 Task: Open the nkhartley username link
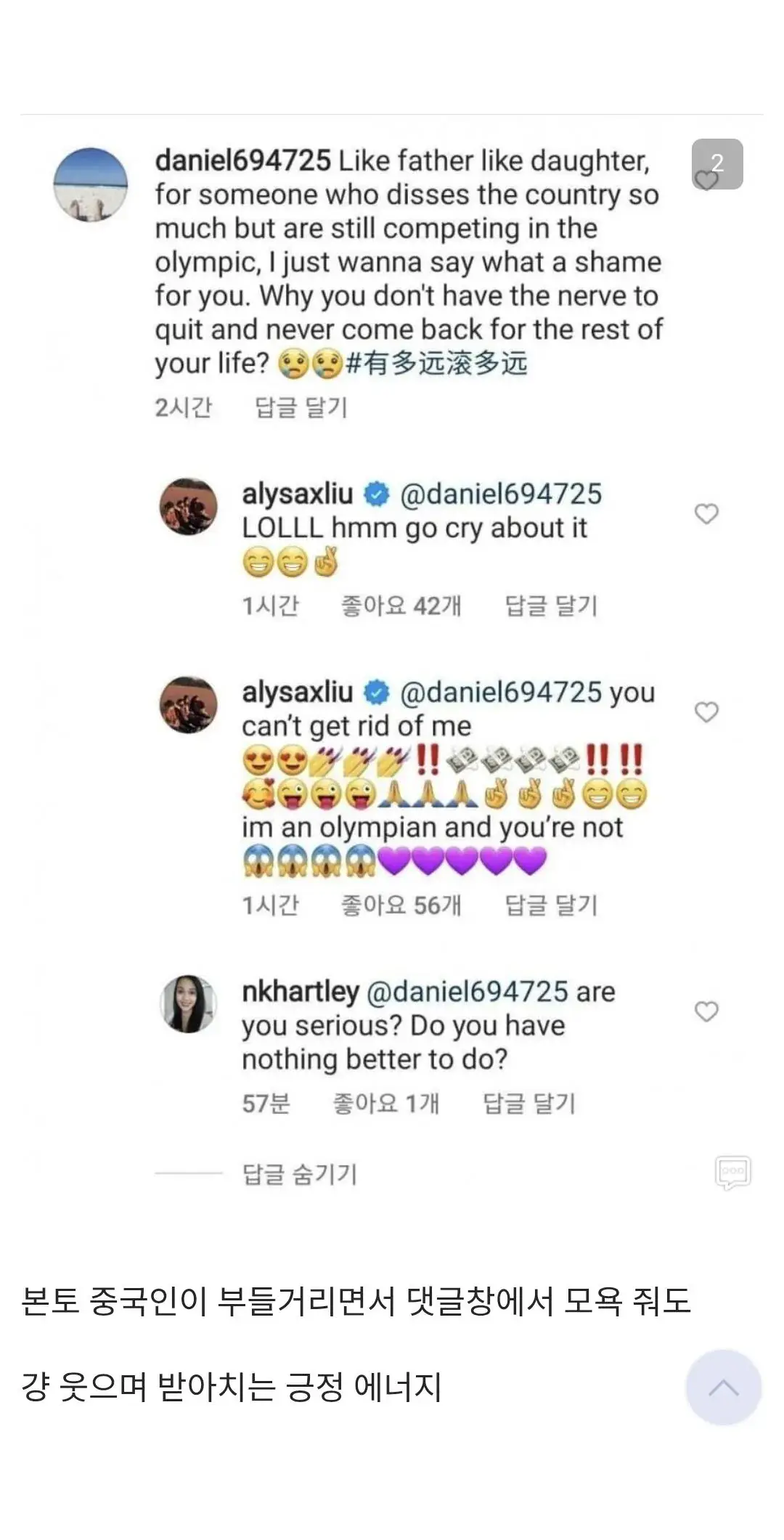(x=301, y=992)
